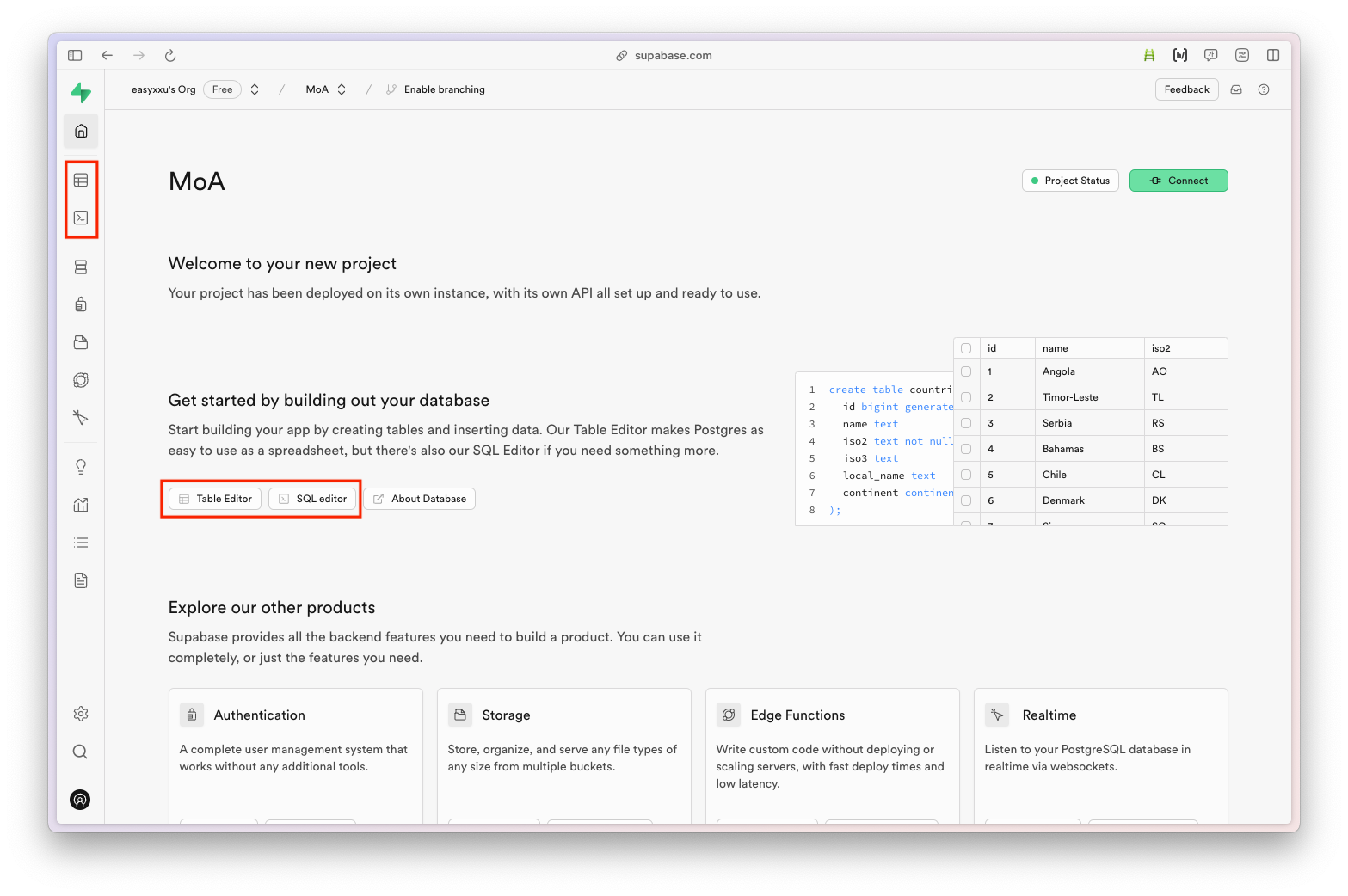1348x896 pixels.
Task: Open the user account avatar
Action: (x=80, y=800)
